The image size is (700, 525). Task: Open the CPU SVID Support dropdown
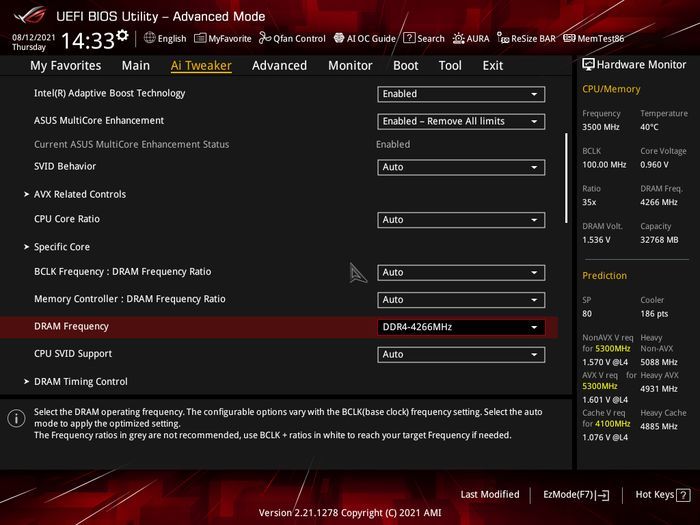[x=461, y=355]
